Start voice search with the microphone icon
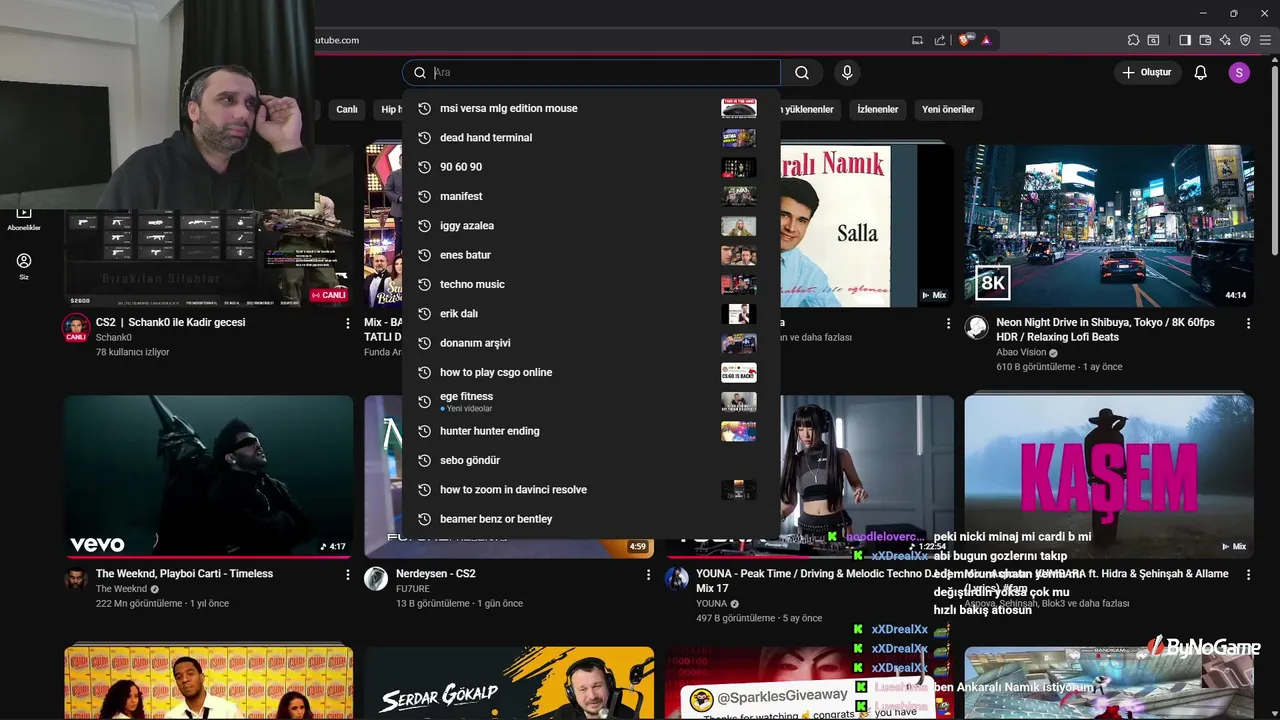This screenshot has height=720, width=1280. pyautogui.click(x=847, y=72)
